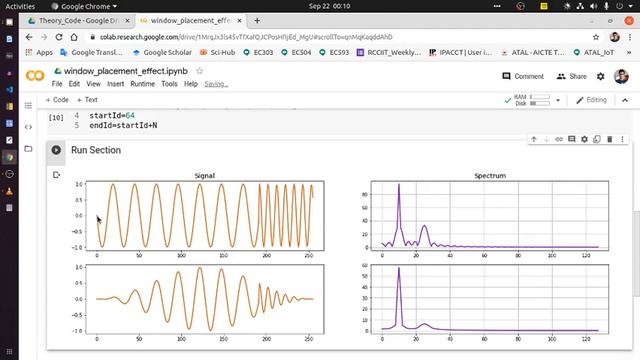This screenshot has width=640, height=360.
Task: Open the Runtime menu
Action: 142,84
